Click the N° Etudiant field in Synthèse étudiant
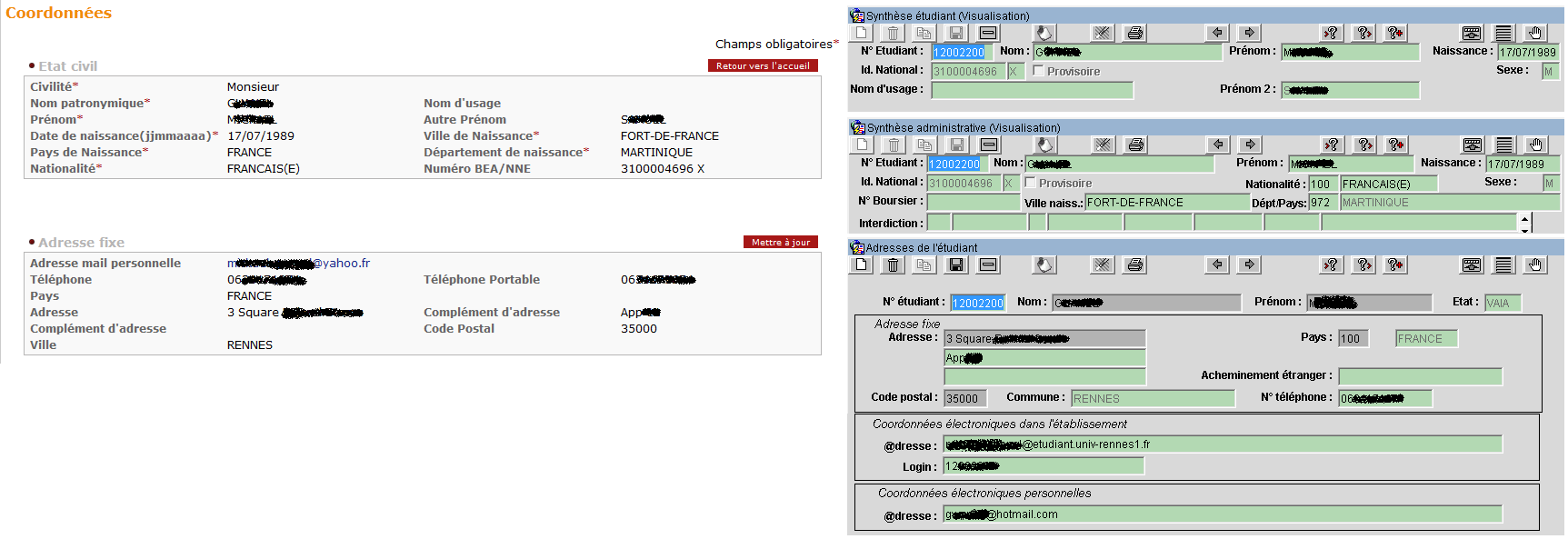This screenshot has width=1568, height=539. [958, 53]
